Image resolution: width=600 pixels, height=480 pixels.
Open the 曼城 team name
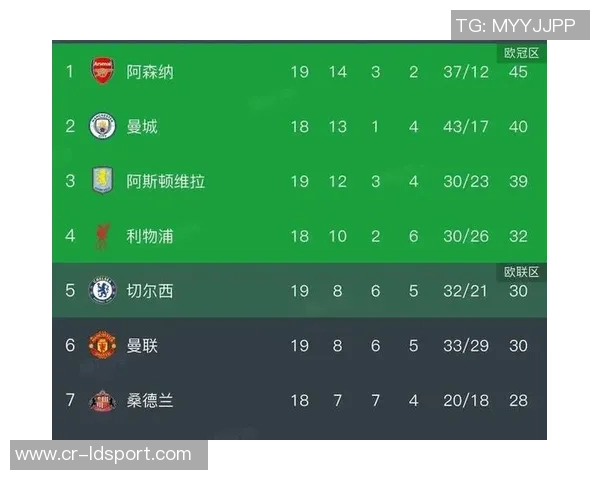142,127
